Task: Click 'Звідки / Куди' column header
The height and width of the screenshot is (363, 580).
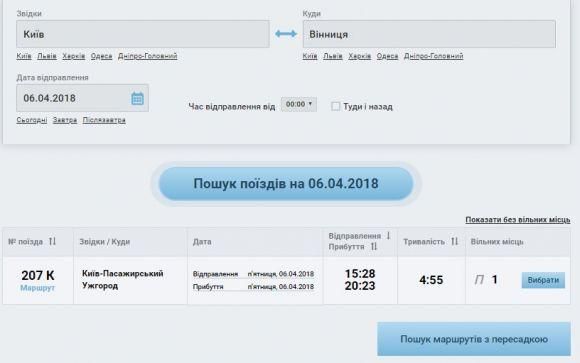Action: [105, 242]
